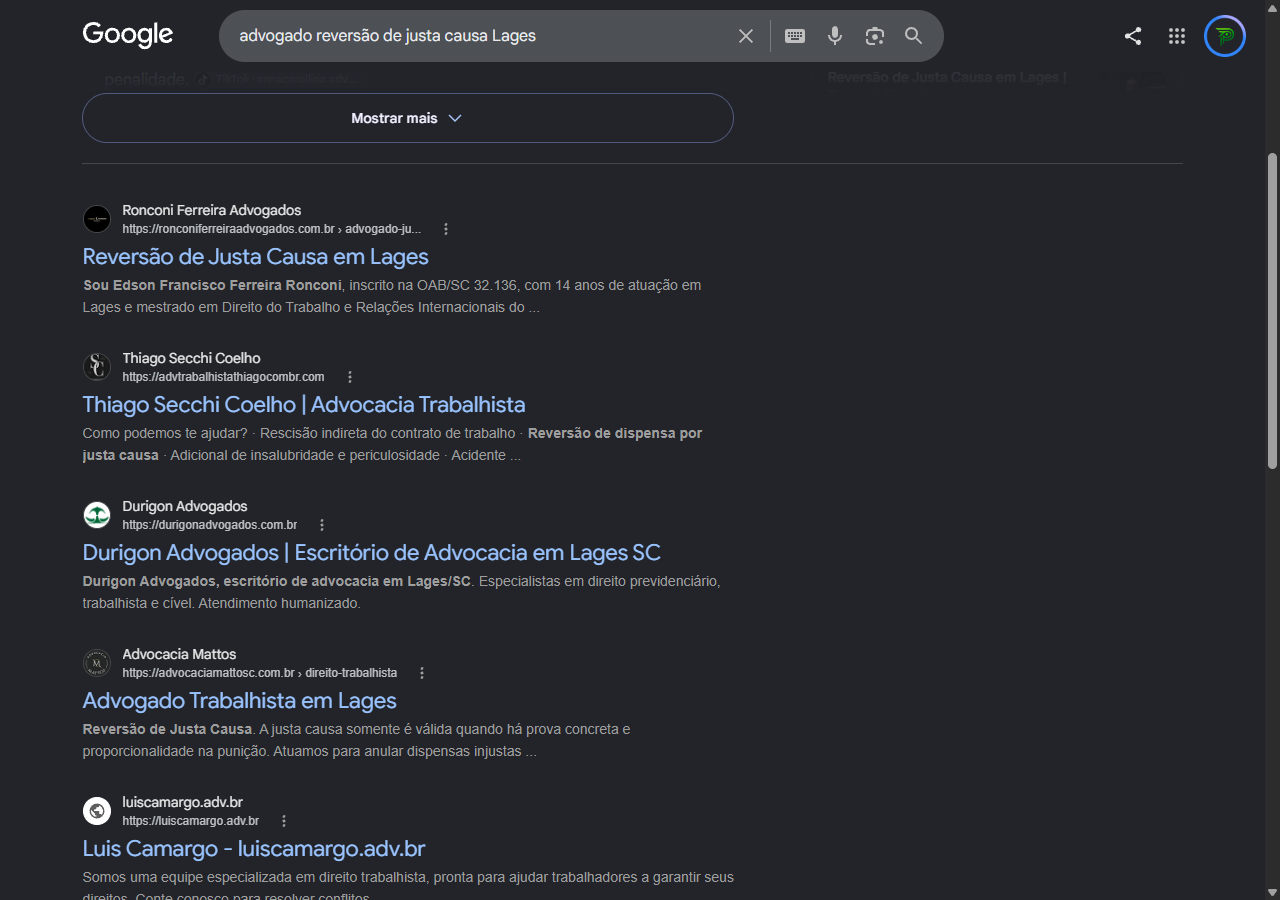
Task: Open more options for advtrabalhistathiagocombr.com result
Action: point(350,377)
